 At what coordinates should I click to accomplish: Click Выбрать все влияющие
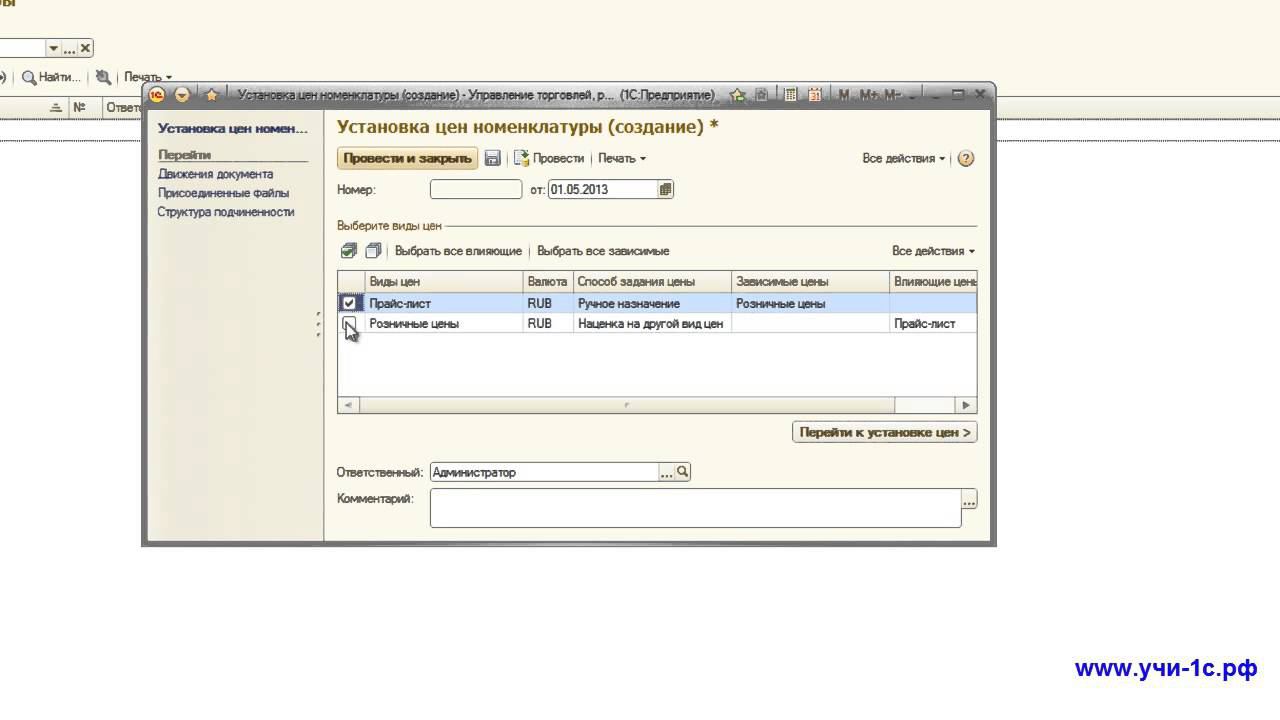pos(458,251)
